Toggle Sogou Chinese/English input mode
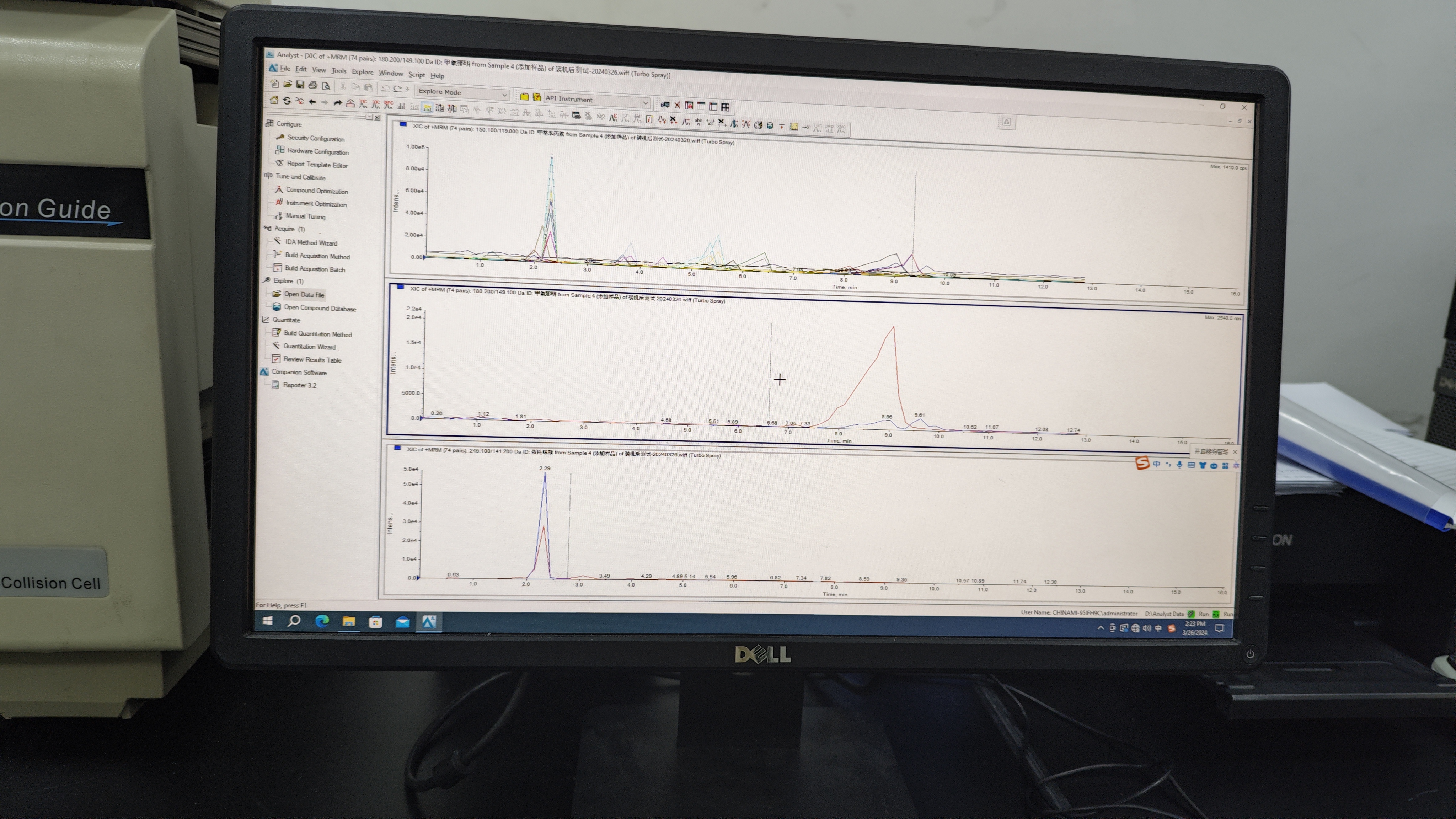The image size is (1456, 819). pos(1156,464)
